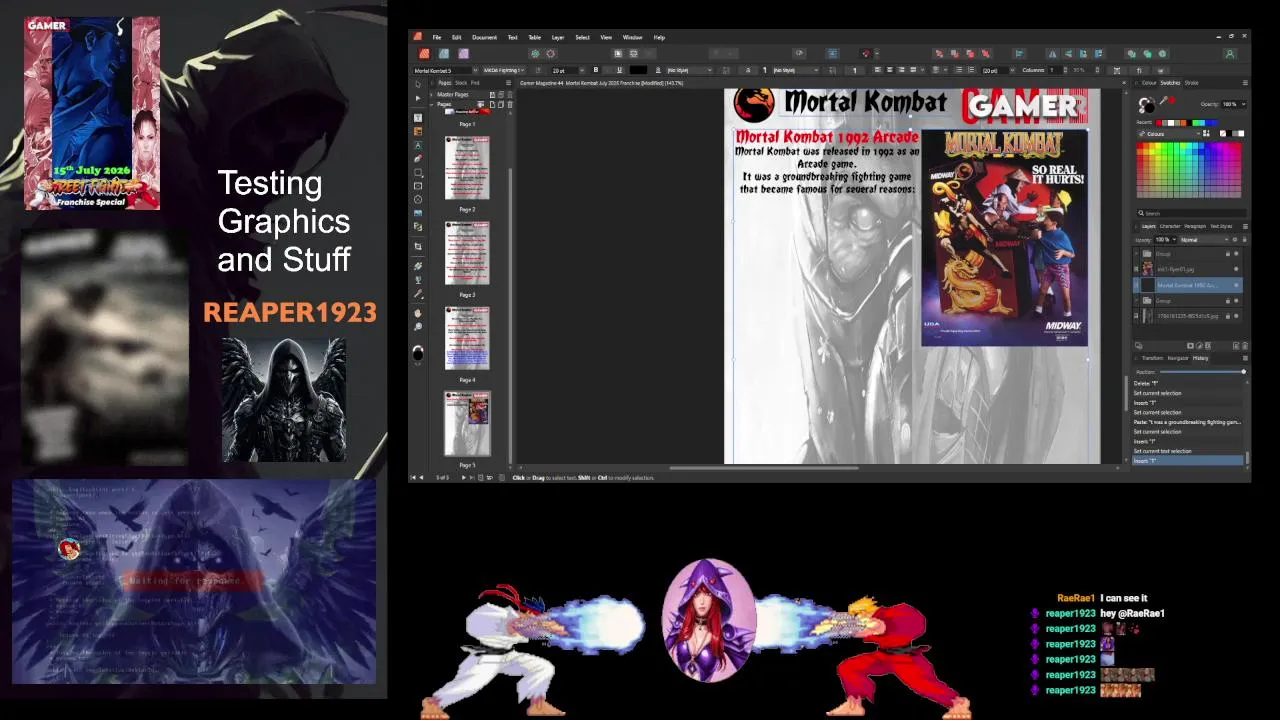Open the Text menu
1280x720 pixels.
point(512,37)
